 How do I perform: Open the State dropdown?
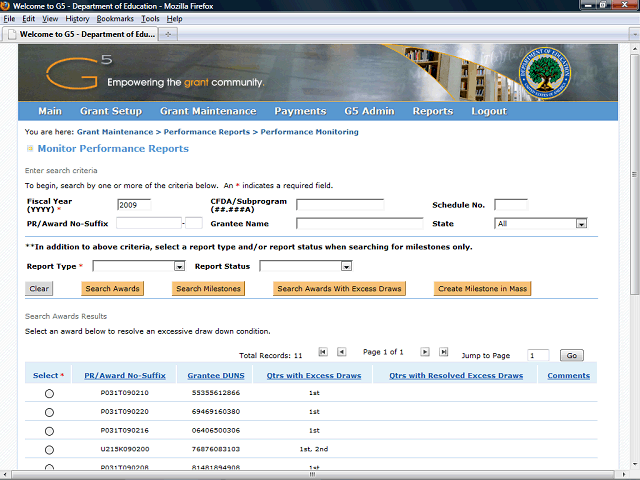[x=581, y=224]
